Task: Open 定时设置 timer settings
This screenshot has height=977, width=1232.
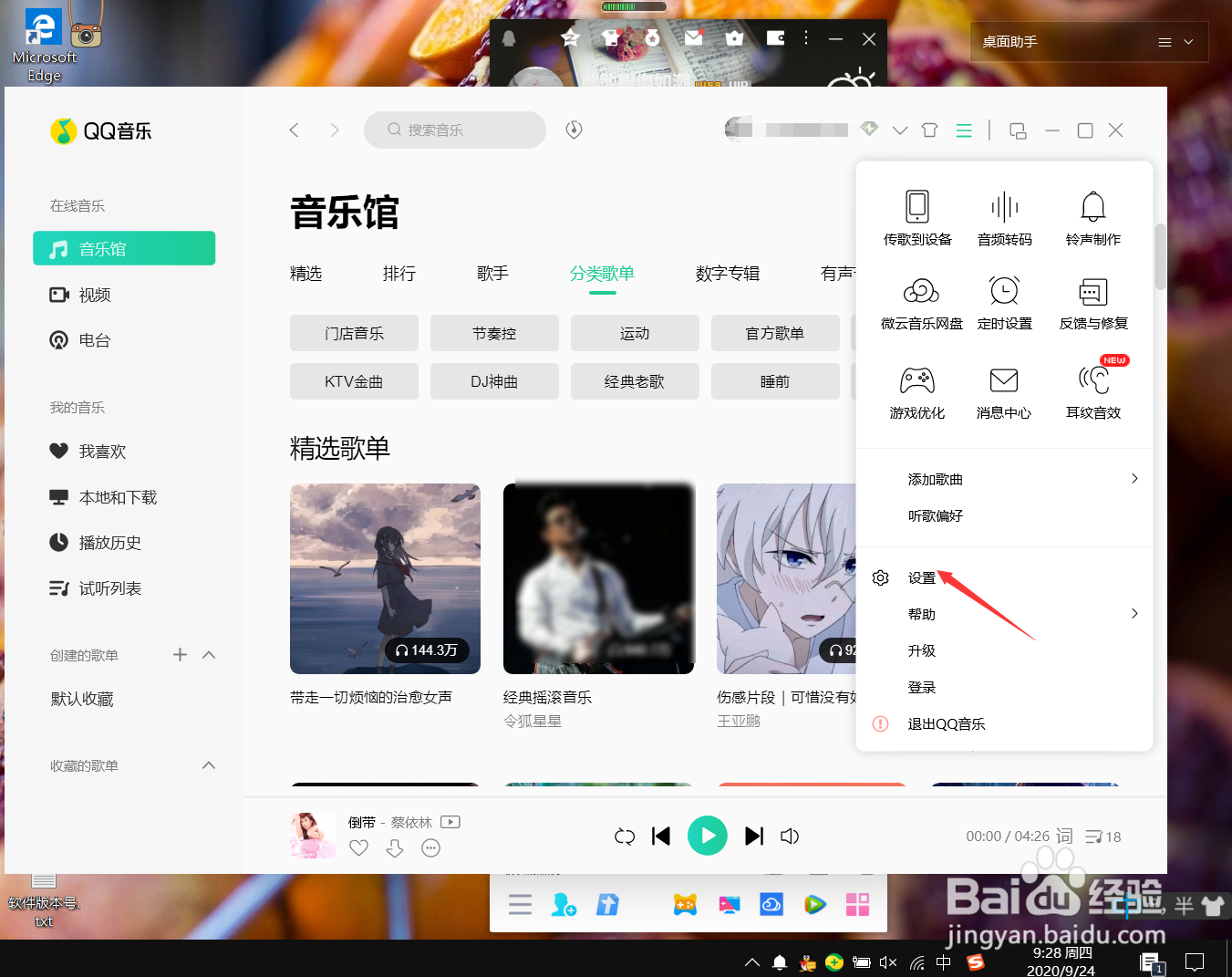Action: pos(1004,303)
